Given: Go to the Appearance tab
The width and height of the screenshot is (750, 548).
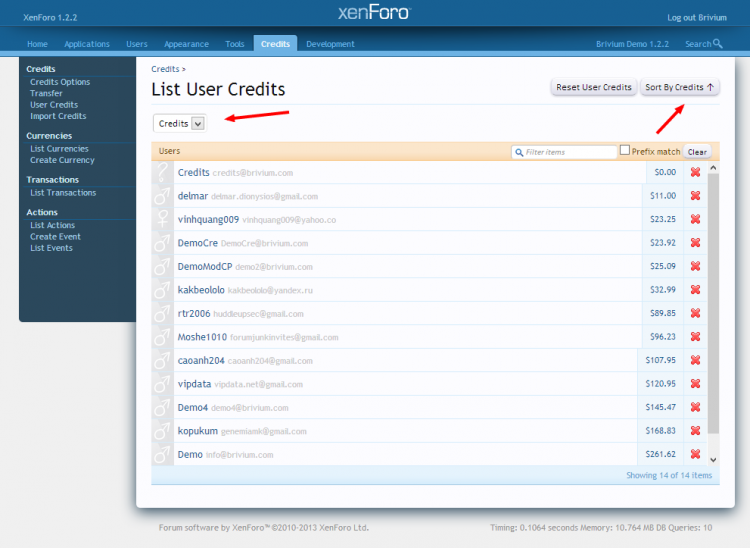Looking at the screenshot, I should click(187, 44).
